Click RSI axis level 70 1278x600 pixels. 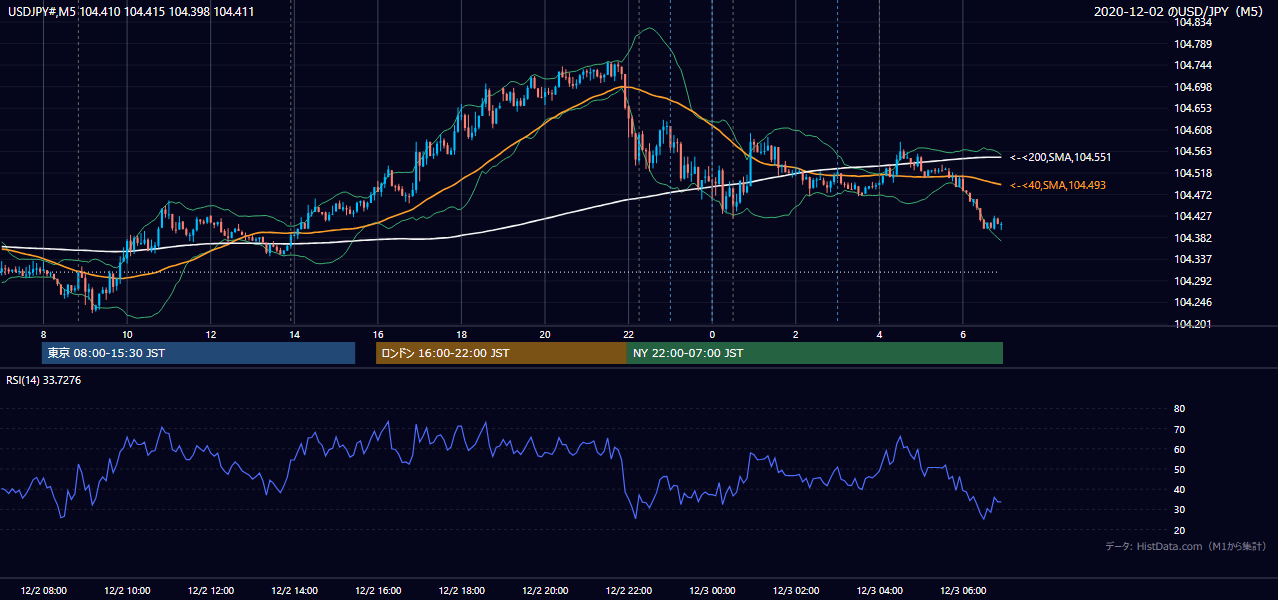(x=1179, y=430)
